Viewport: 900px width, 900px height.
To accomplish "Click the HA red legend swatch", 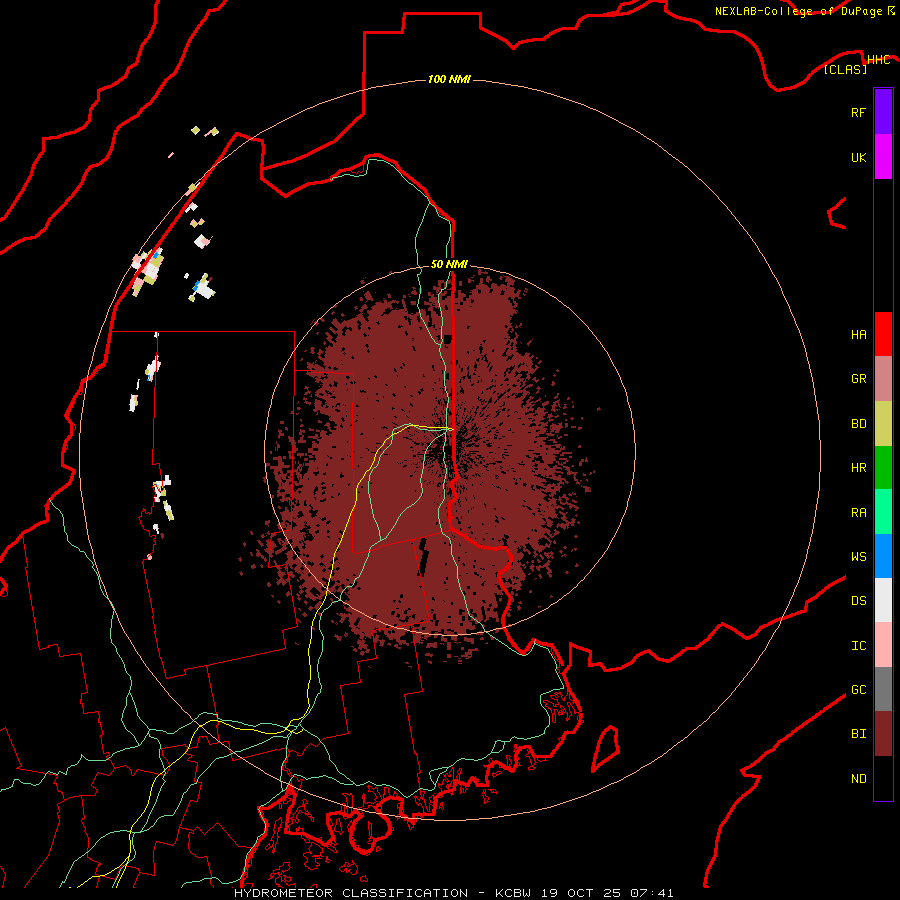I will point(883,334).
